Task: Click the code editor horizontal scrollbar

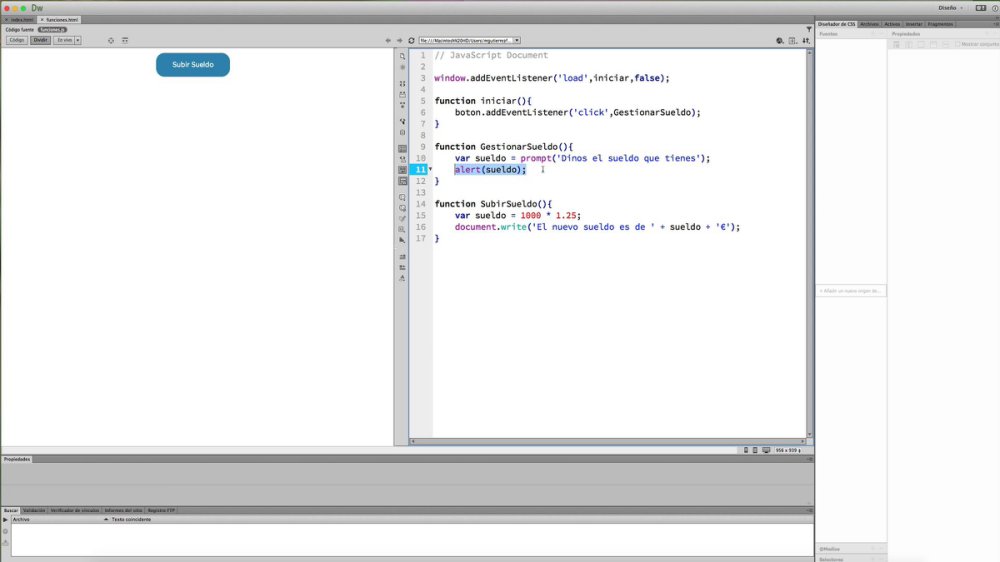Action: pos(607,441)
